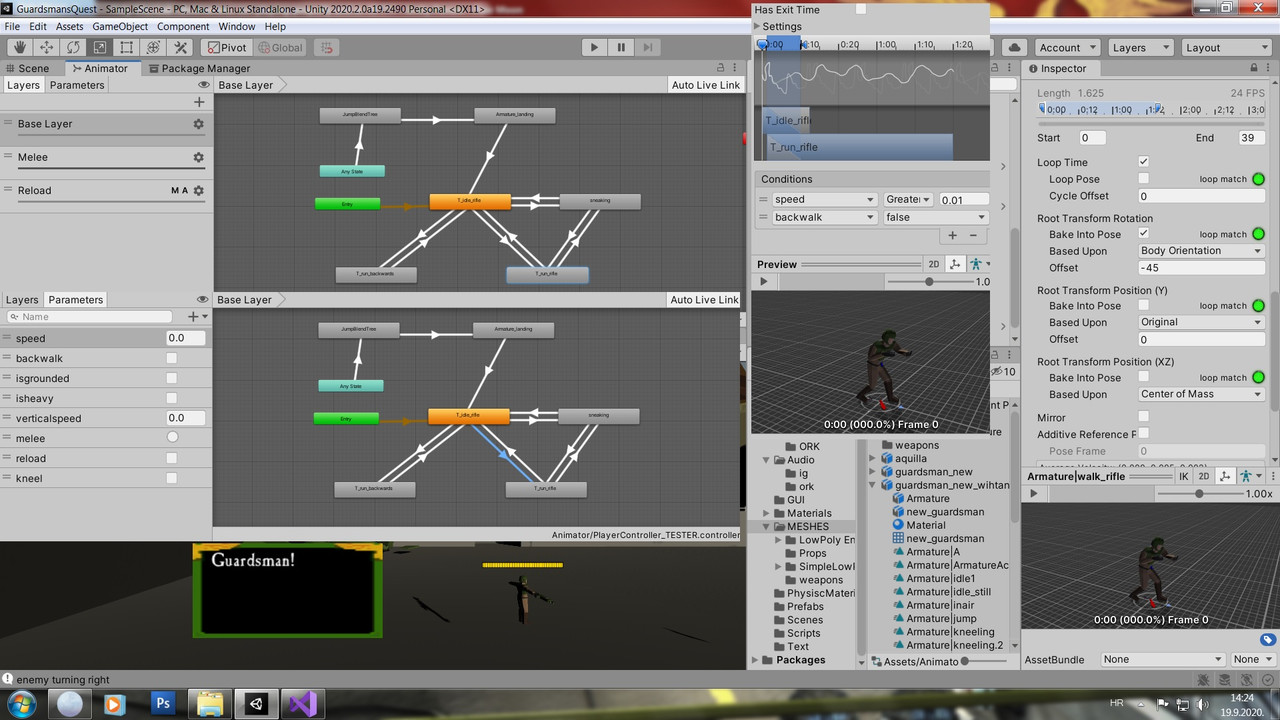Open the GameObject menu
Image resolution: width=1280 pixels, height=720 pixels.
coord(120,26)
